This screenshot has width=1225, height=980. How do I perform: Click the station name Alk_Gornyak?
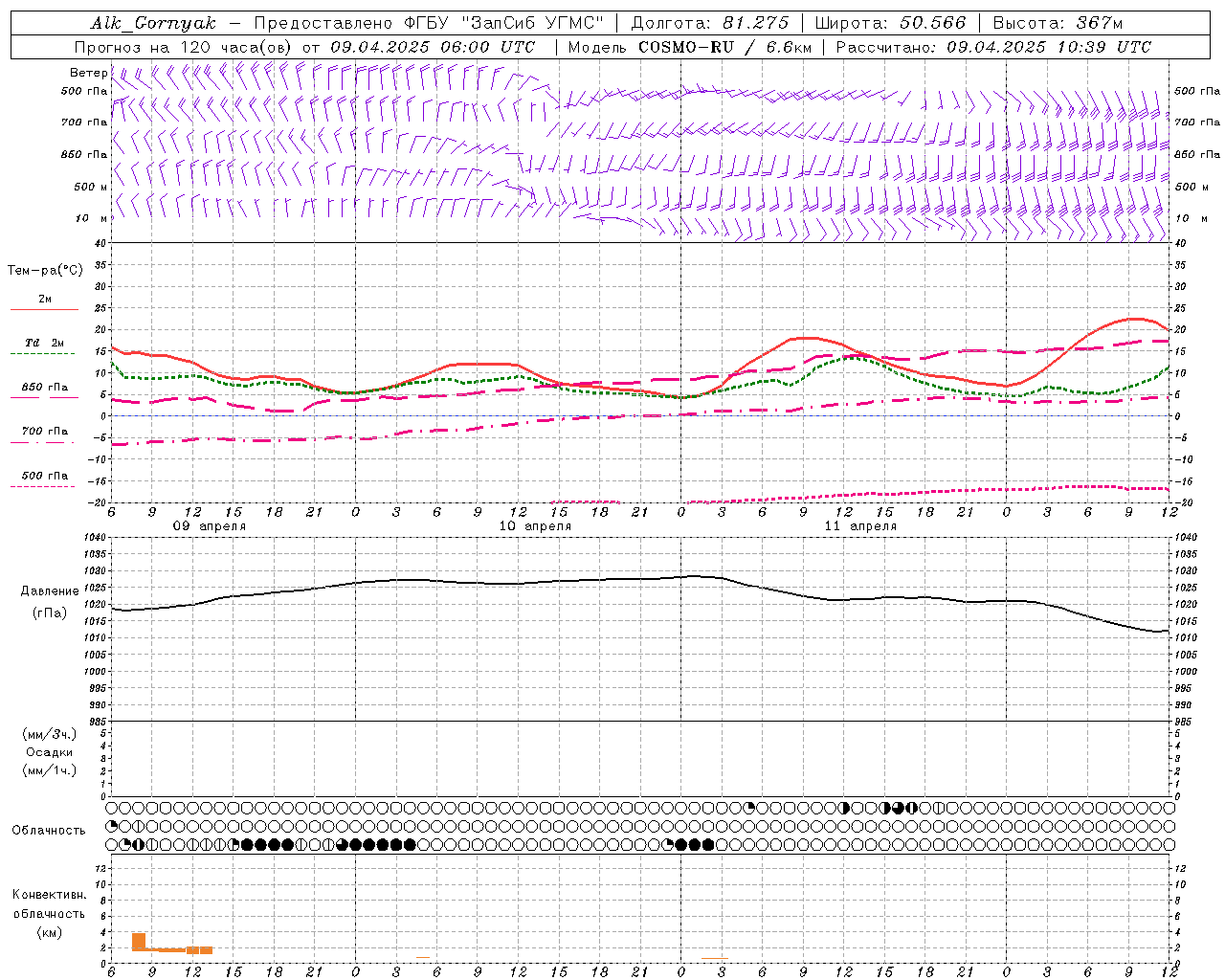tap(153, 23)
